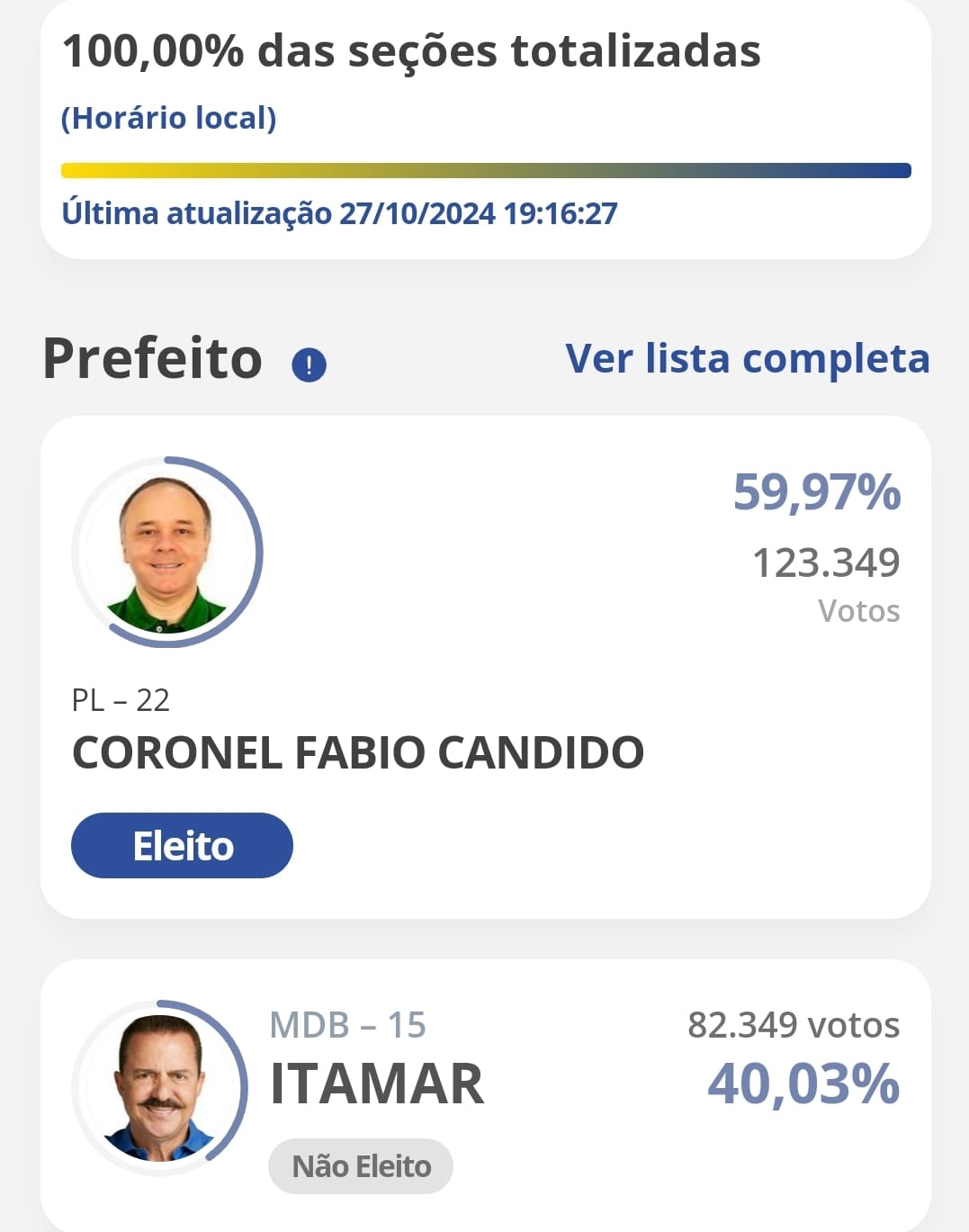The height and width of the screenshot is (1232, 969).
Task: Click the 'Votos' label under 123.349
Action: click(x=858, y=611)
